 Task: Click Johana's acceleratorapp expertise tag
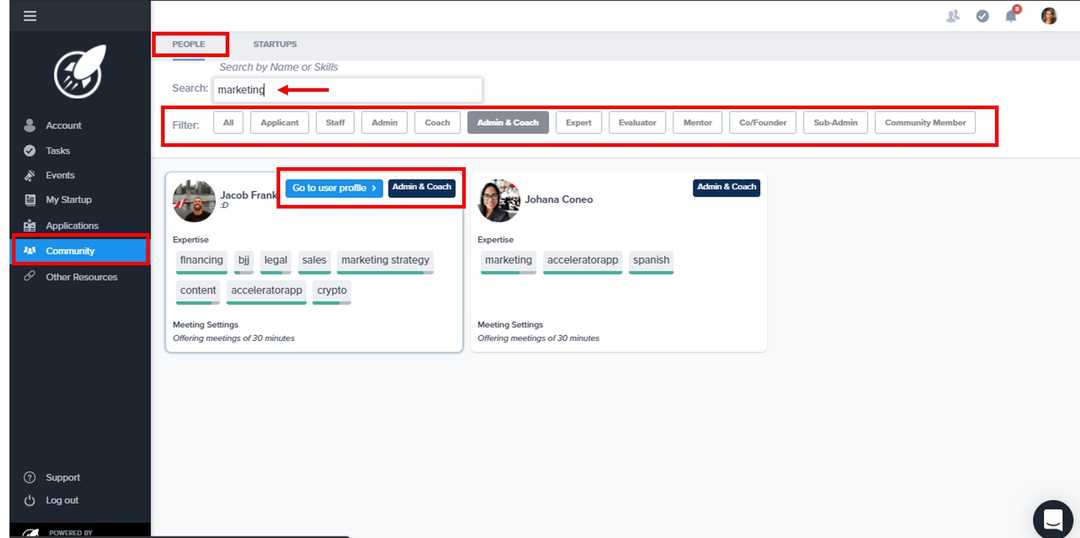point(583,260)
